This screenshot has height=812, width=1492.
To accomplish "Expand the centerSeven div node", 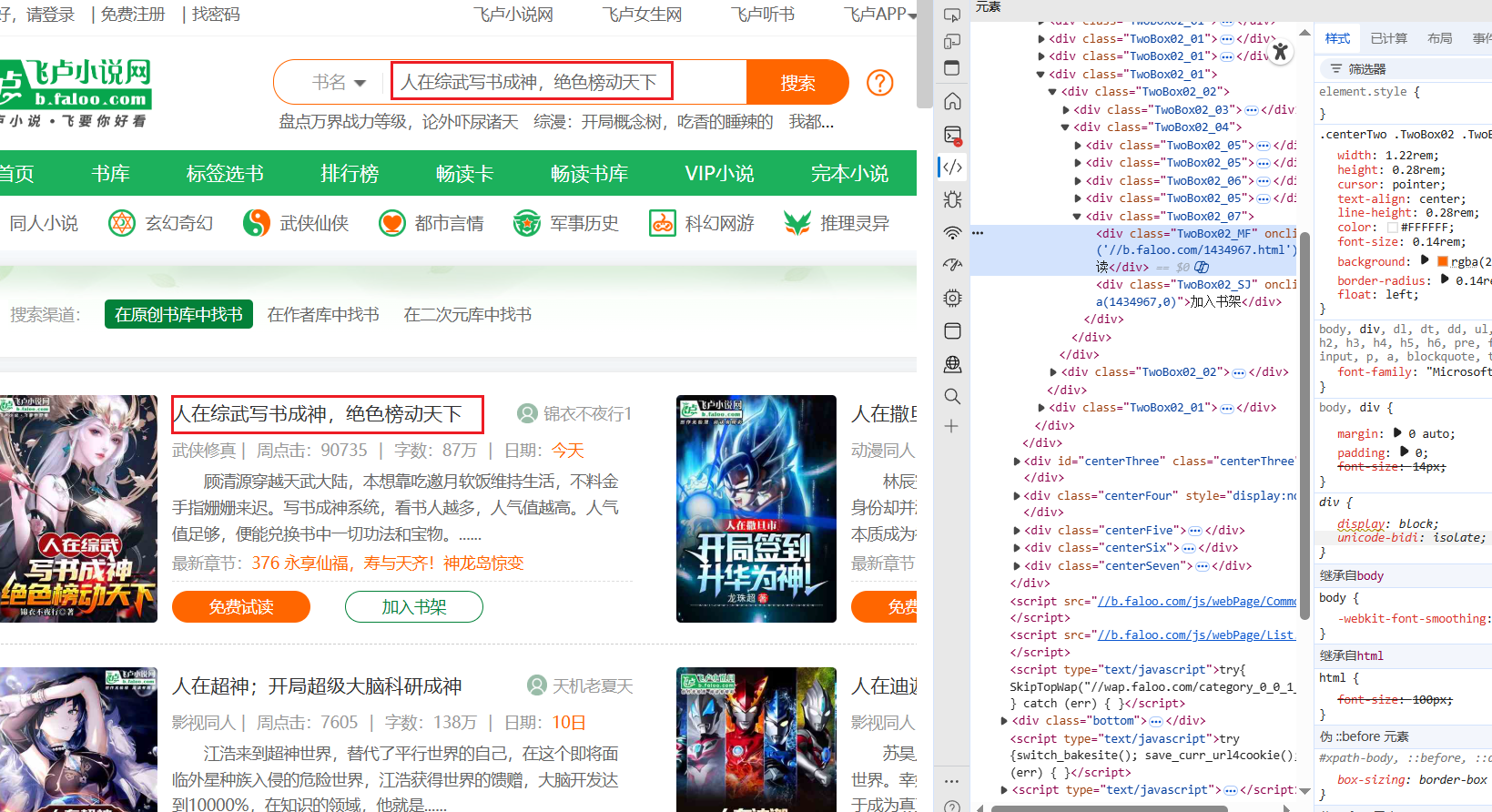I will [x=1017, y=566].
